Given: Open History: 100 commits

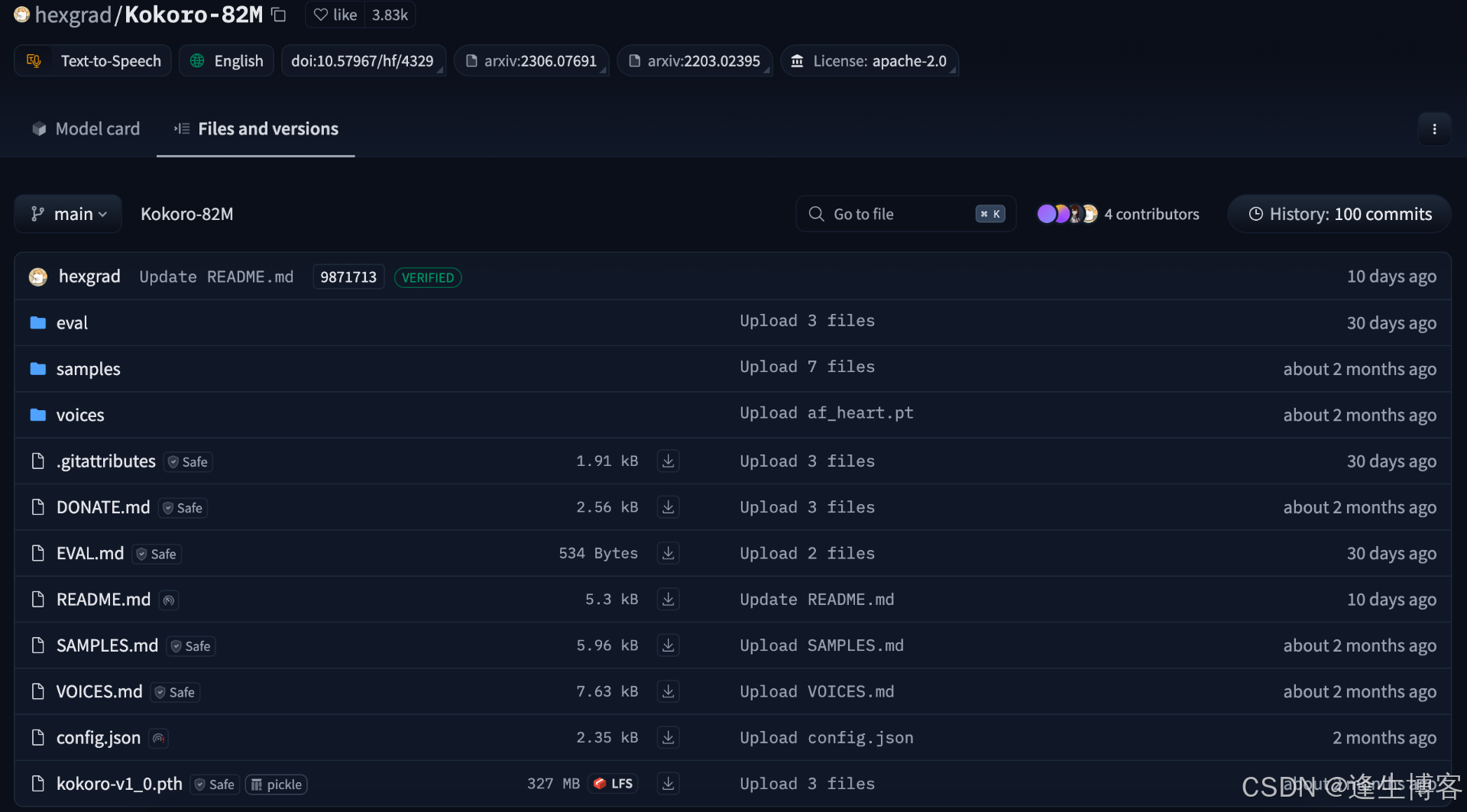Looking at the screenshot, I should pos(1339,214).
